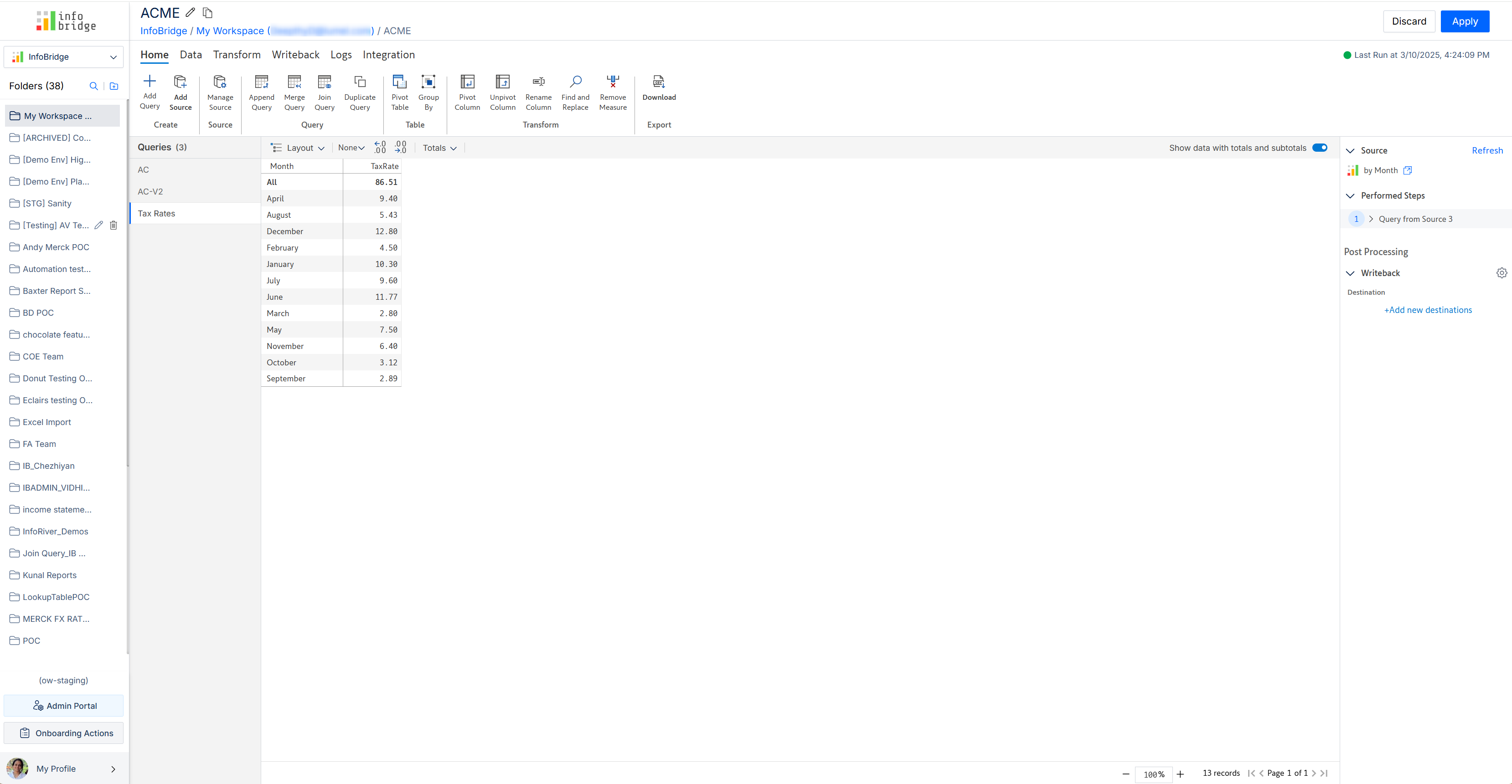The image size is (1512, 784).
Task: Open the Unpivot Column tool
Action: [x=502, y=82]
